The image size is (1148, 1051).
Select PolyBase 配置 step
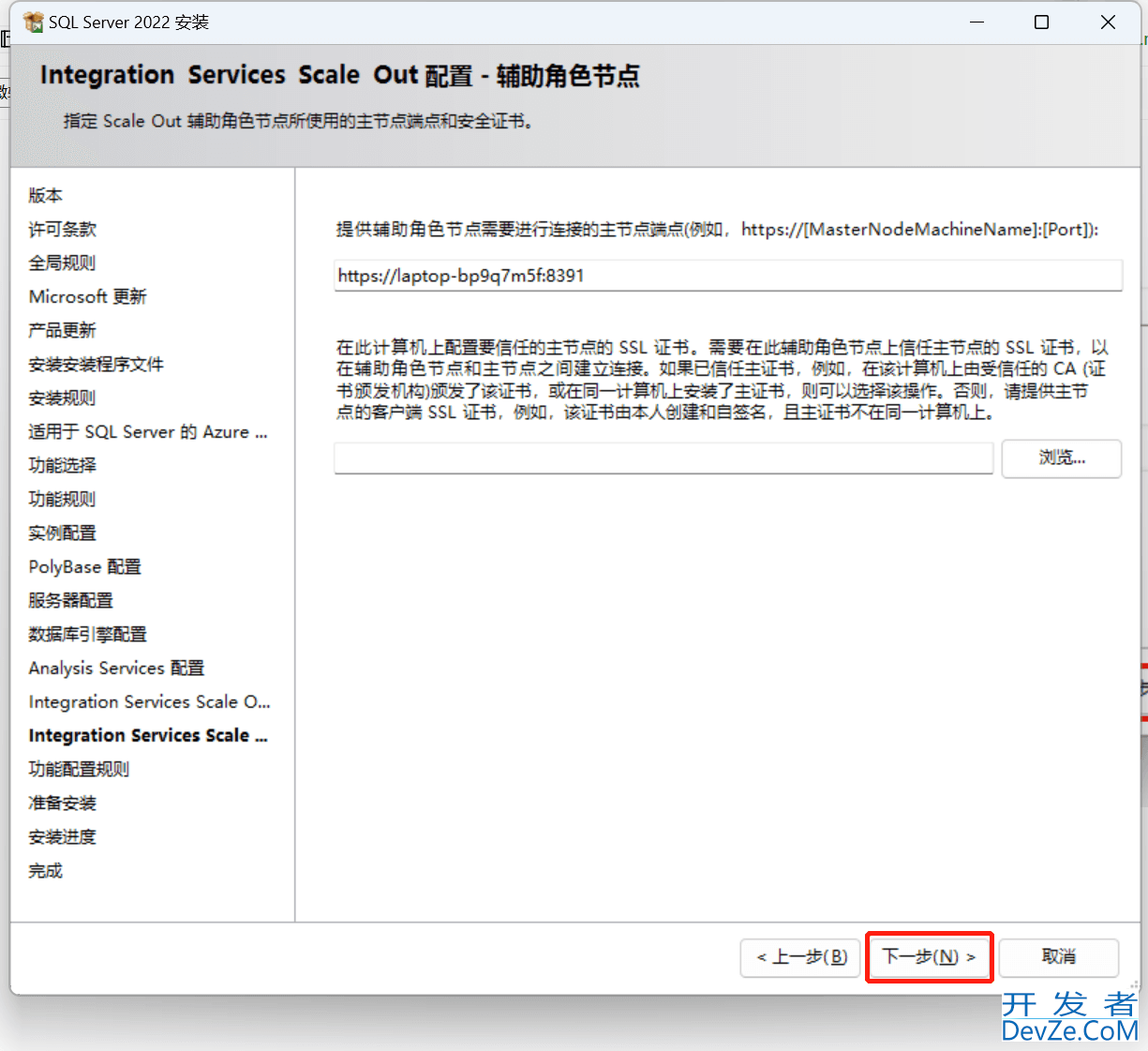point(84,566)
